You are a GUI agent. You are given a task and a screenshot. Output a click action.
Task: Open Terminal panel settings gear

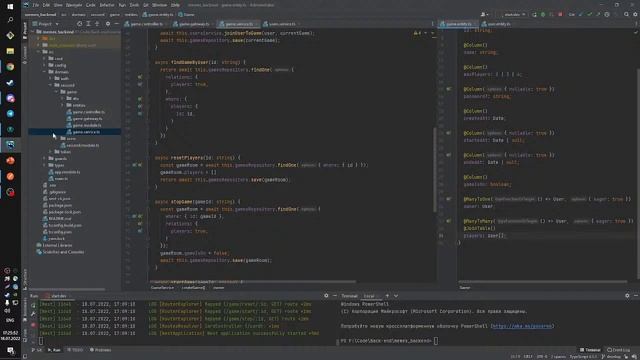627,296
